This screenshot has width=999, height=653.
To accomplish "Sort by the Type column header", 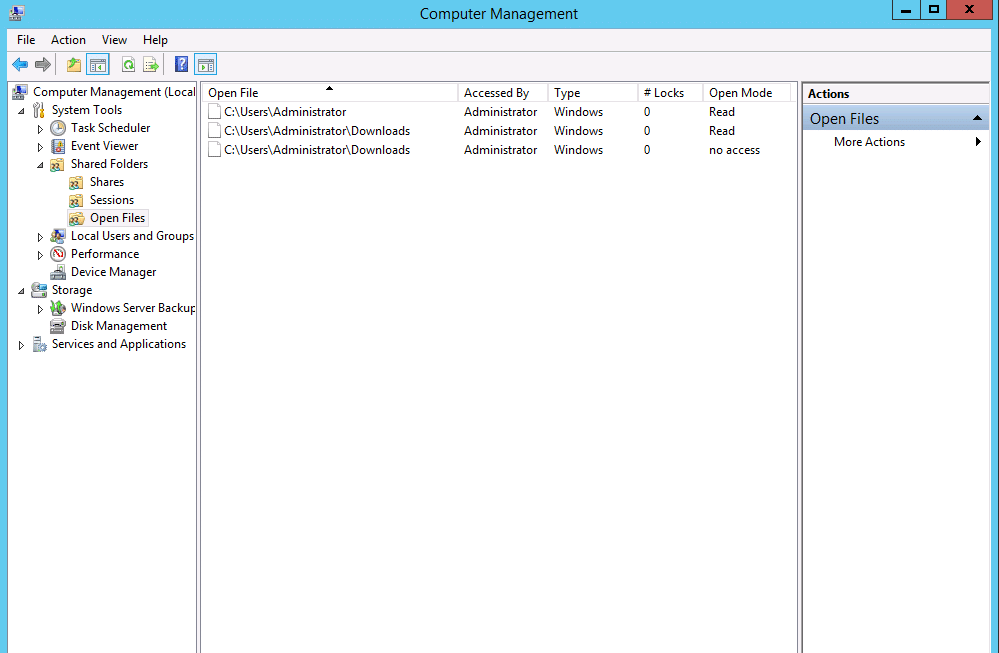I will point(593,93).
